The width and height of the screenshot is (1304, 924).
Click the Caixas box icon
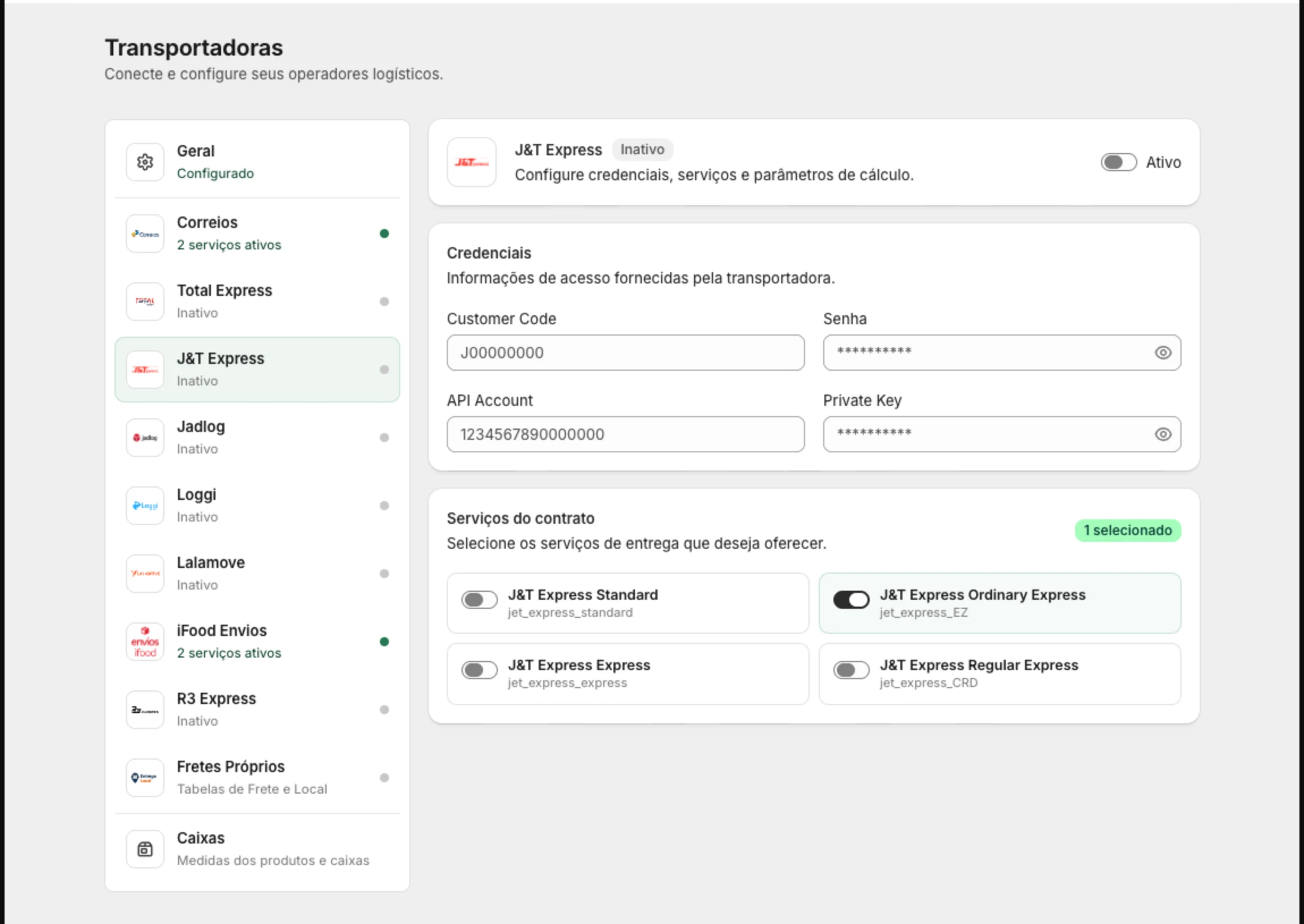(145, 849)
